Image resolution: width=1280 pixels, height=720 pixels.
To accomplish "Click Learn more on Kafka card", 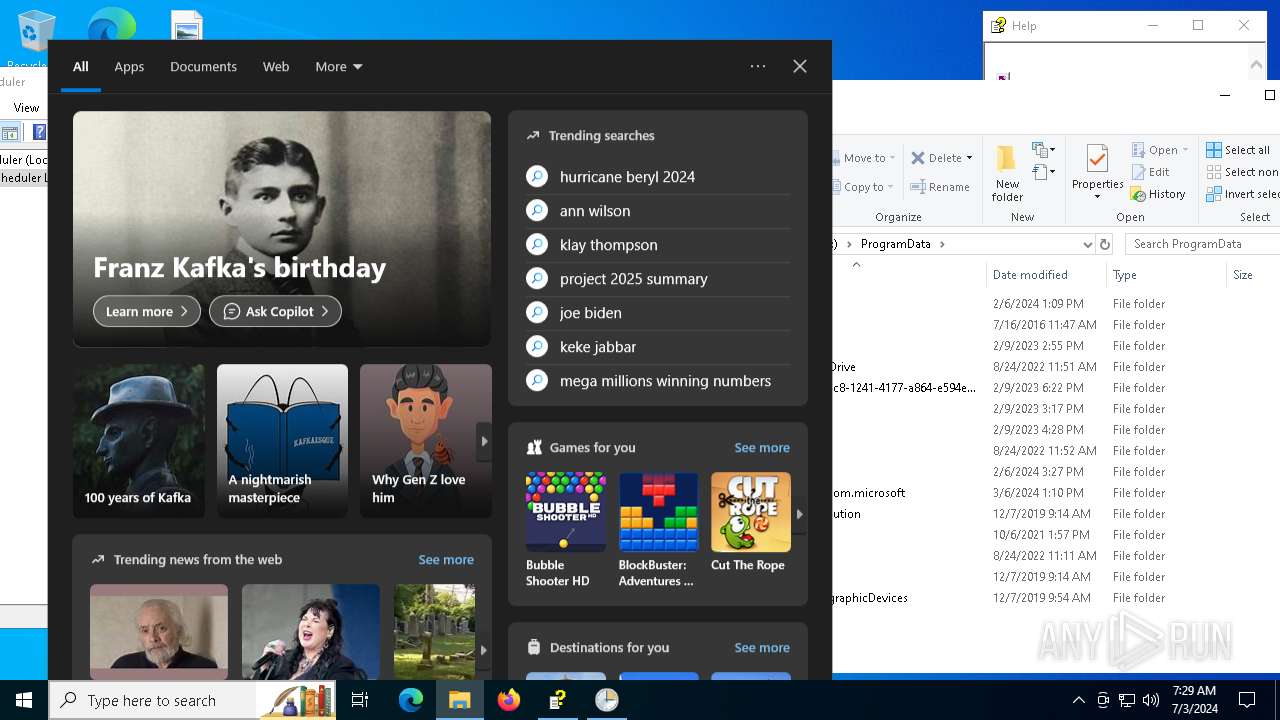I will 147,311.
